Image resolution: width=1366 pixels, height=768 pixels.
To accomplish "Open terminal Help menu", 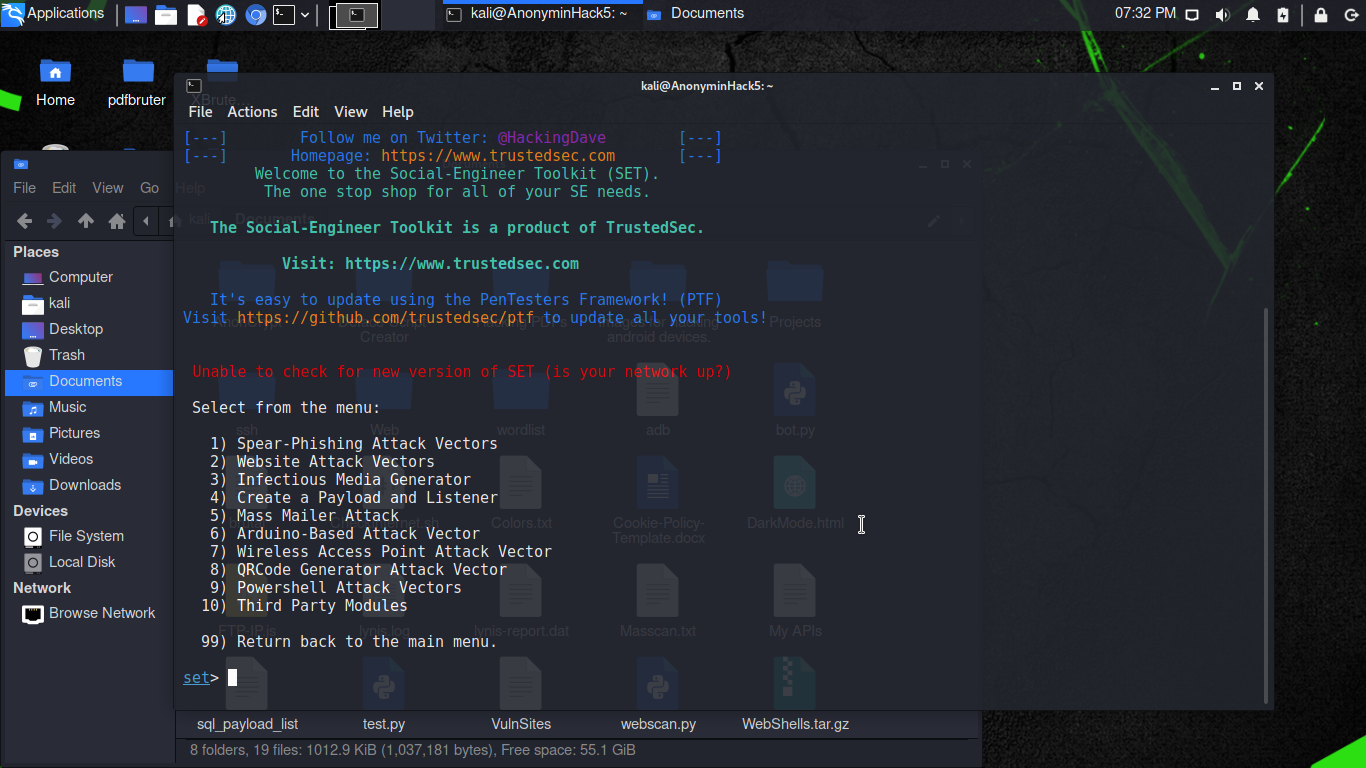I will click(x=398, y=112).
